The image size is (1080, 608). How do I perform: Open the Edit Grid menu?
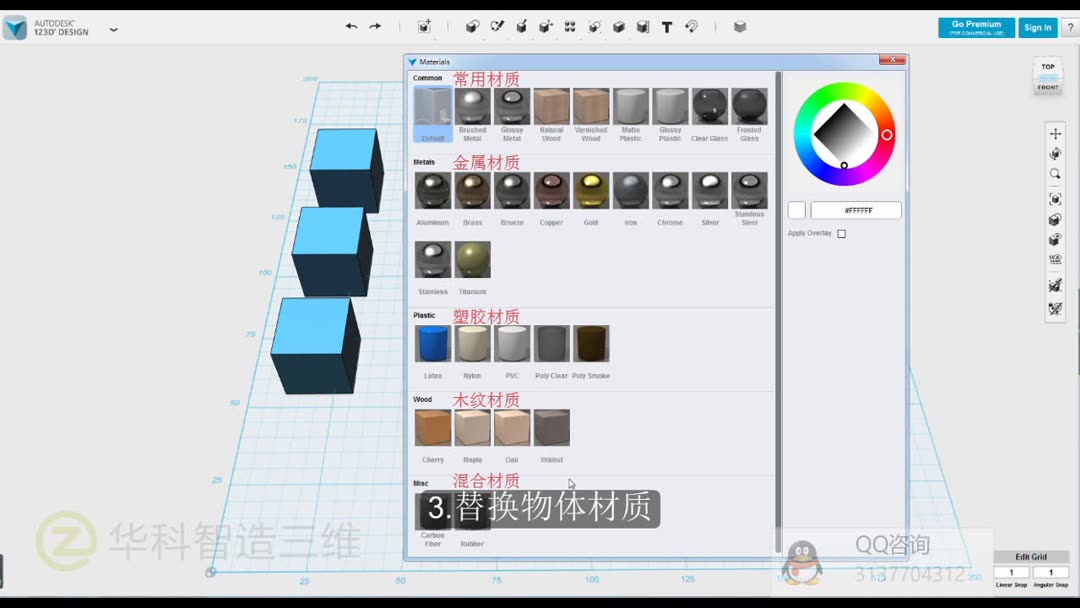coord(1031,556)
